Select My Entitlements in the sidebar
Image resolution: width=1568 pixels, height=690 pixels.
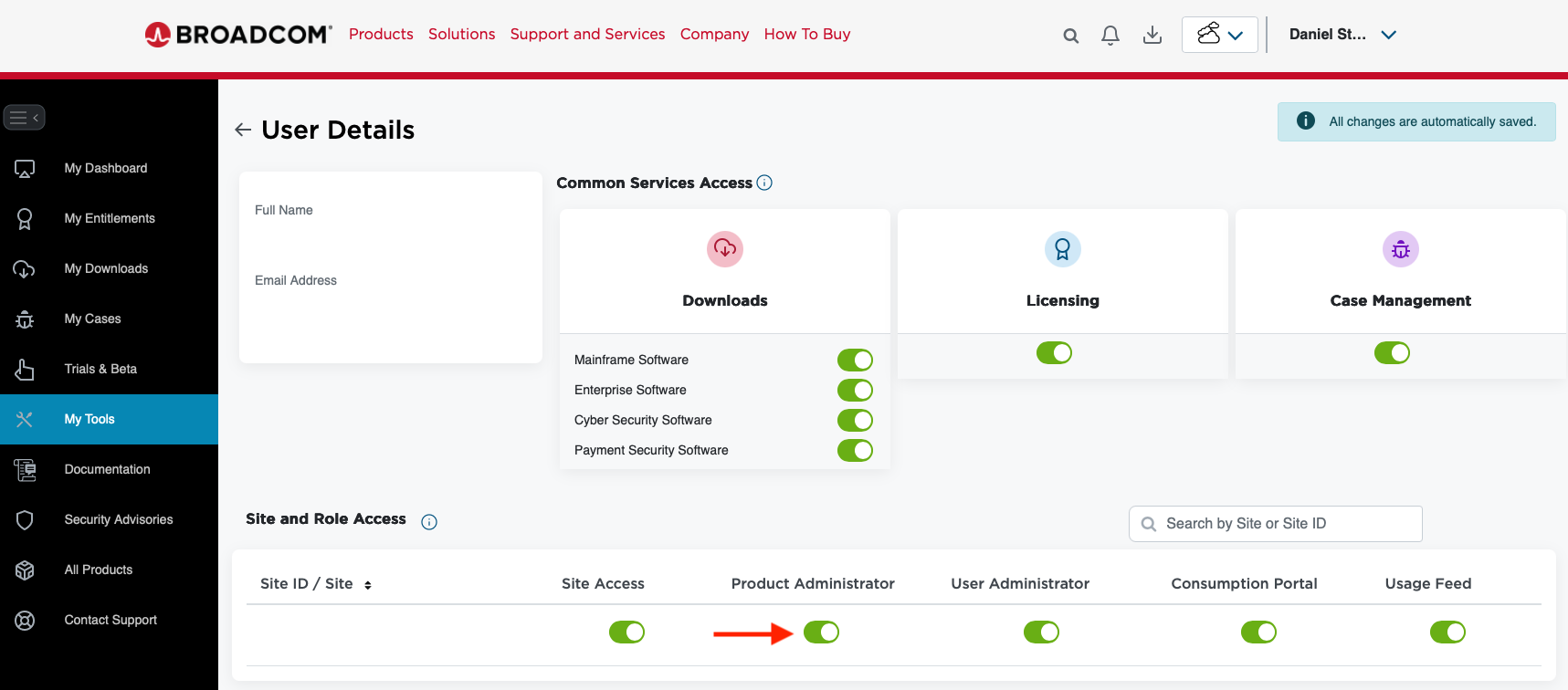pos(110,218)
